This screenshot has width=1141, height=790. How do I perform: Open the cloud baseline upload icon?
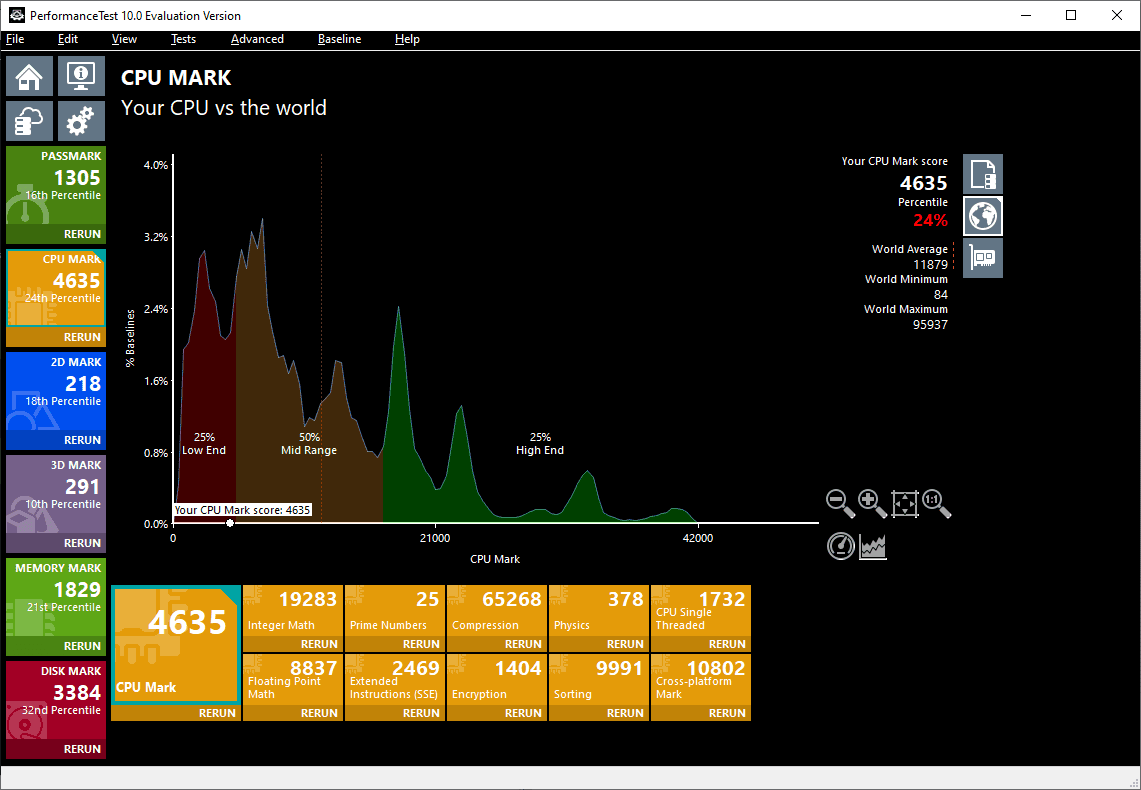pos(30,121)
